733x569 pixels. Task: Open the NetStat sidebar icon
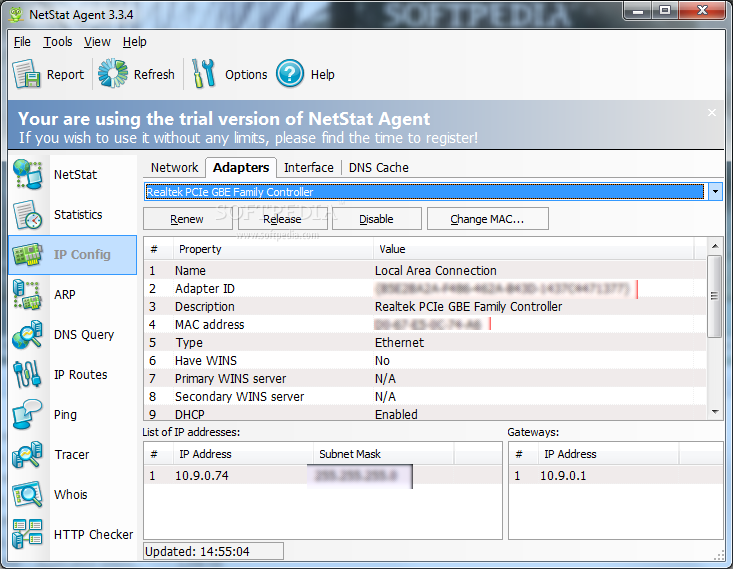tap(28, 174)
